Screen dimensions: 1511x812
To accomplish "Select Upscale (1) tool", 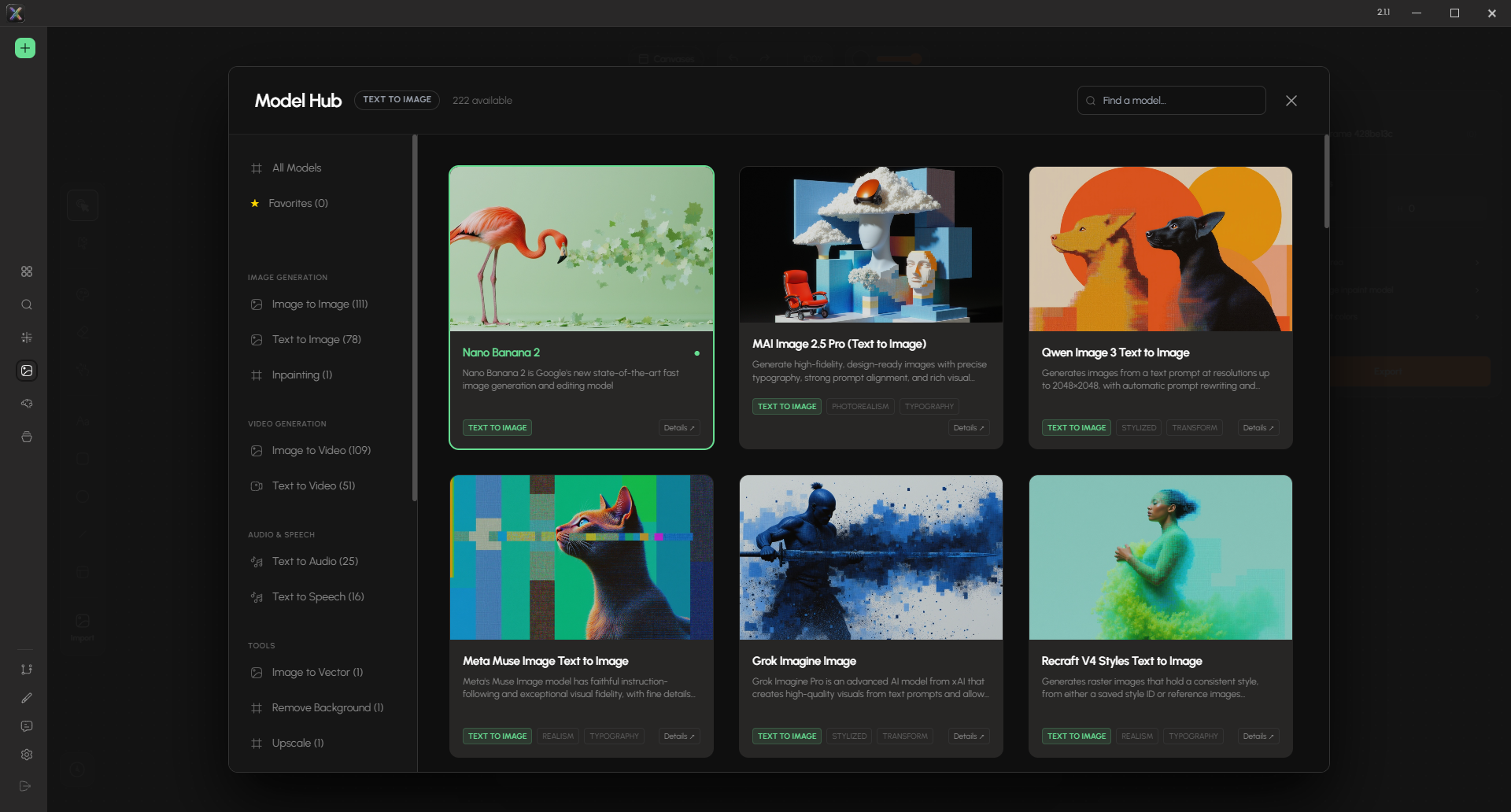I will pyautogui.click(x=297, y=743).
